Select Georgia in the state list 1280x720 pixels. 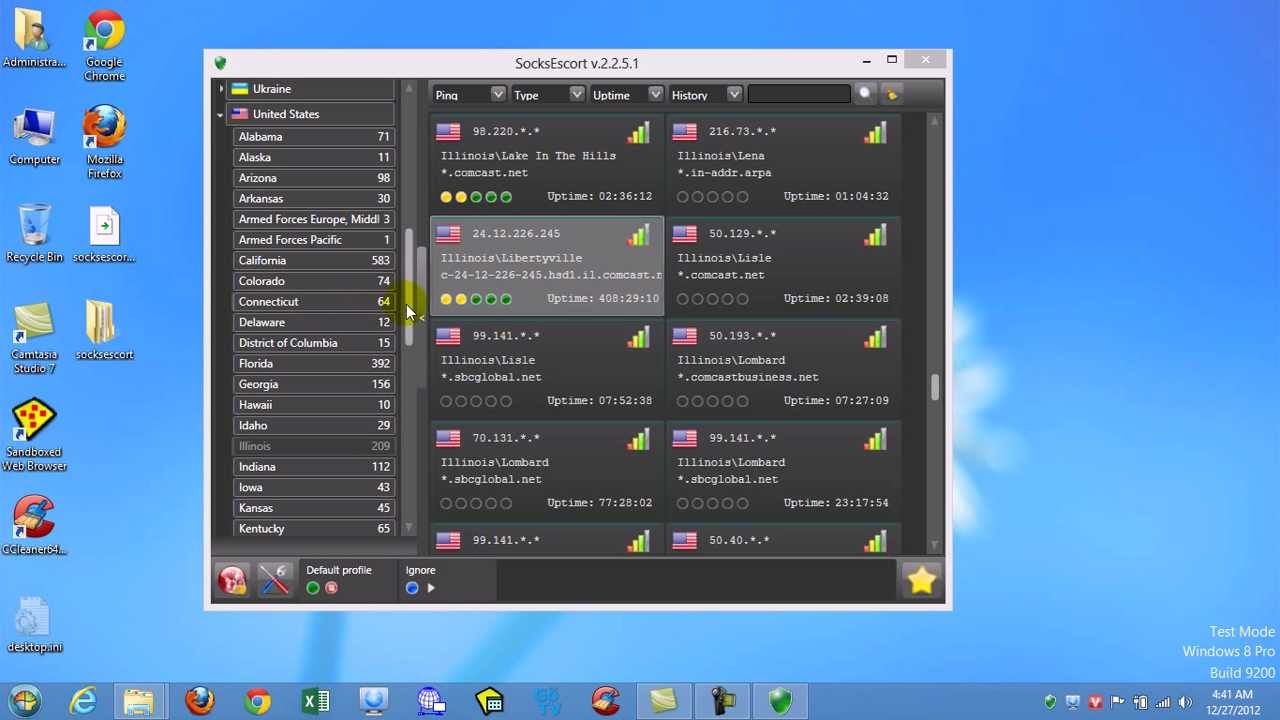click(x=314, y=384)
